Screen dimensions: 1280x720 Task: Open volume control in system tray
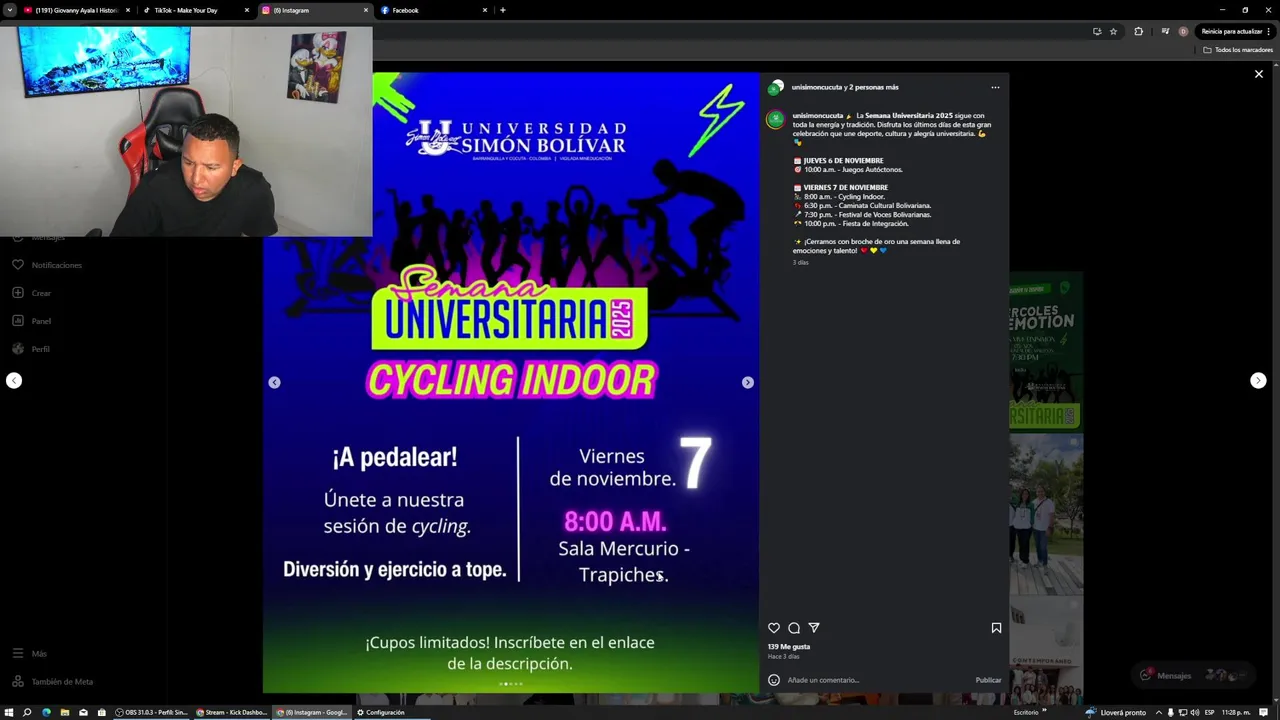pyautogui.click(x=1195, y=712)
